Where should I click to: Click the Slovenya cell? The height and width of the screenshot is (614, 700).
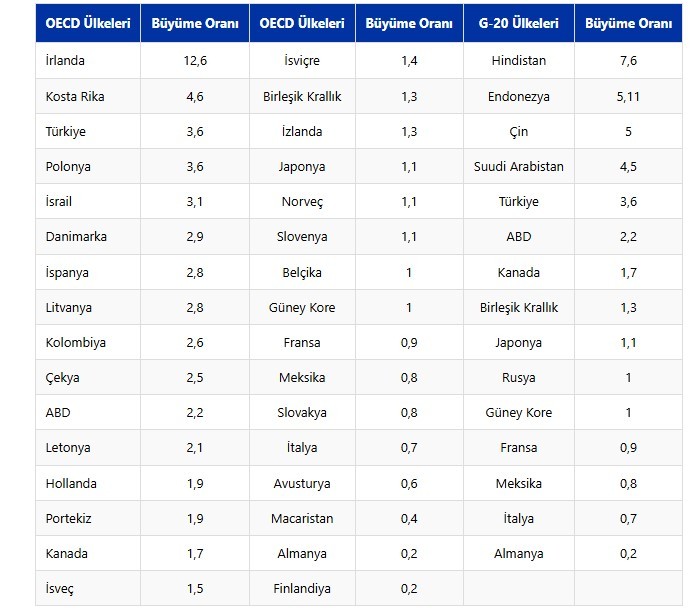(x=301, y=237)
